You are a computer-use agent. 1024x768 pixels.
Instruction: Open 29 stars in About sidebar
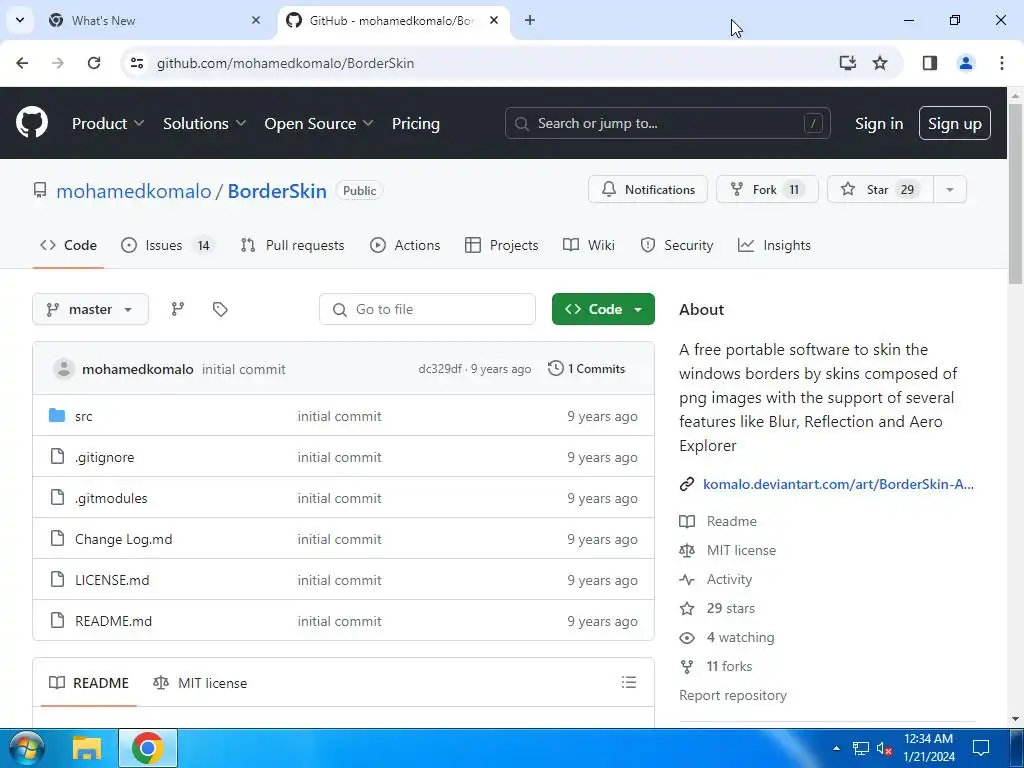pyautogui.click(x=730, y=608)
